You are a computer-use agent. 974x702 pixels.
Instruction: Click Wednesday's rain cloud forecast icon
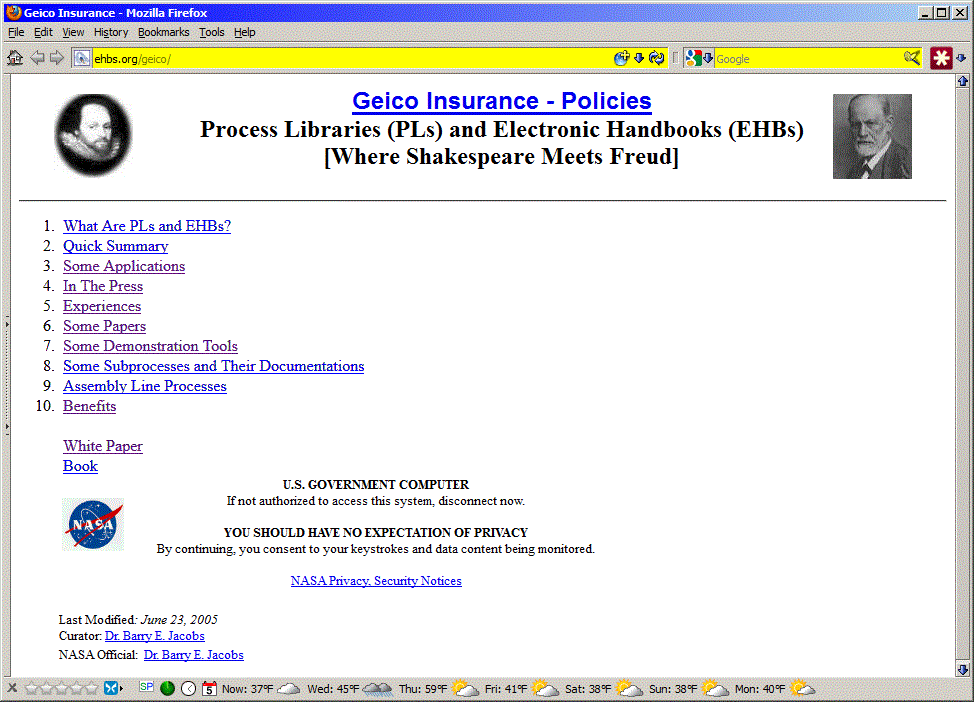tap(377, 688)
